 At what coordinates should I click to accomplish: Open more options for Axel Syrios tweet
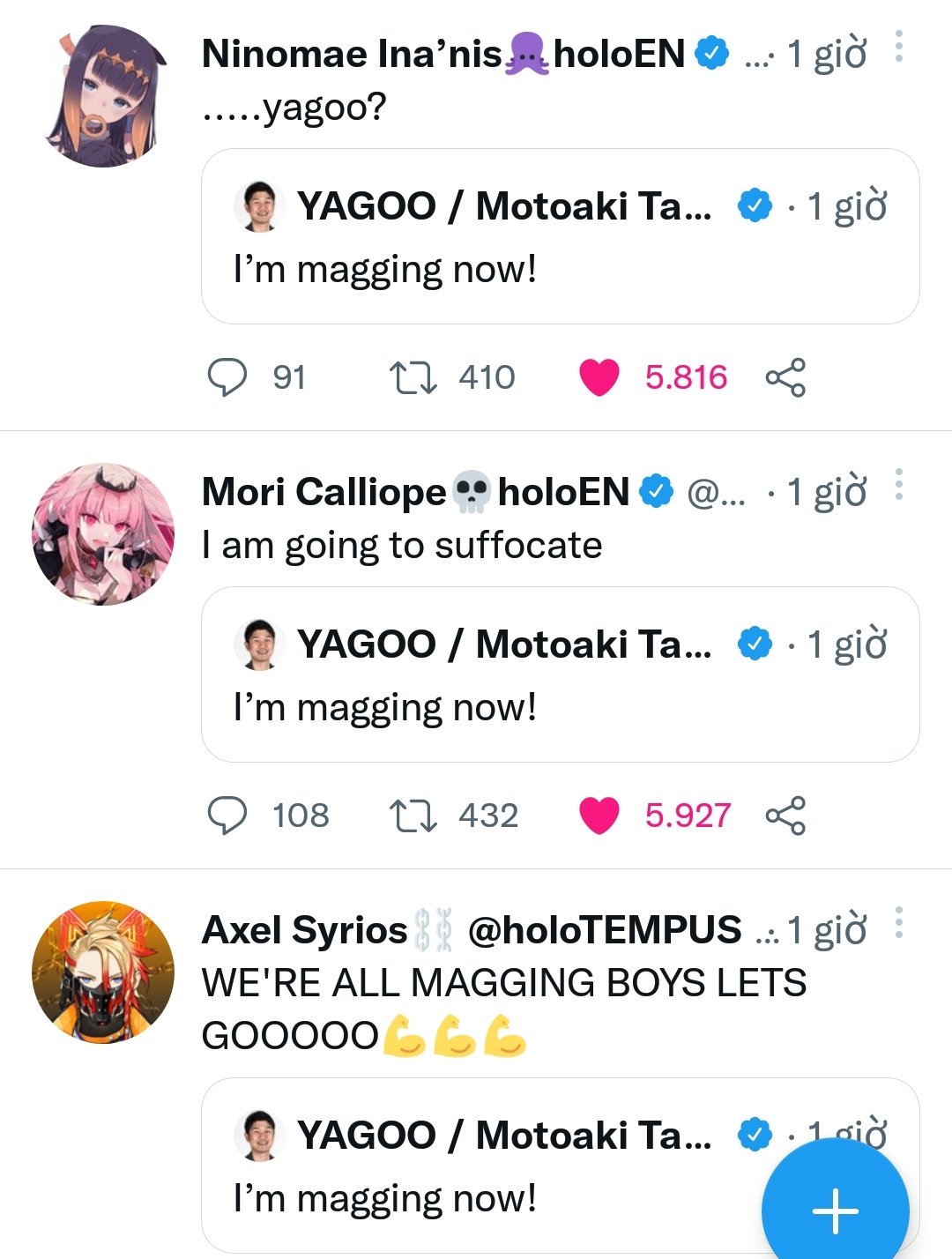[x=898, y=923]
